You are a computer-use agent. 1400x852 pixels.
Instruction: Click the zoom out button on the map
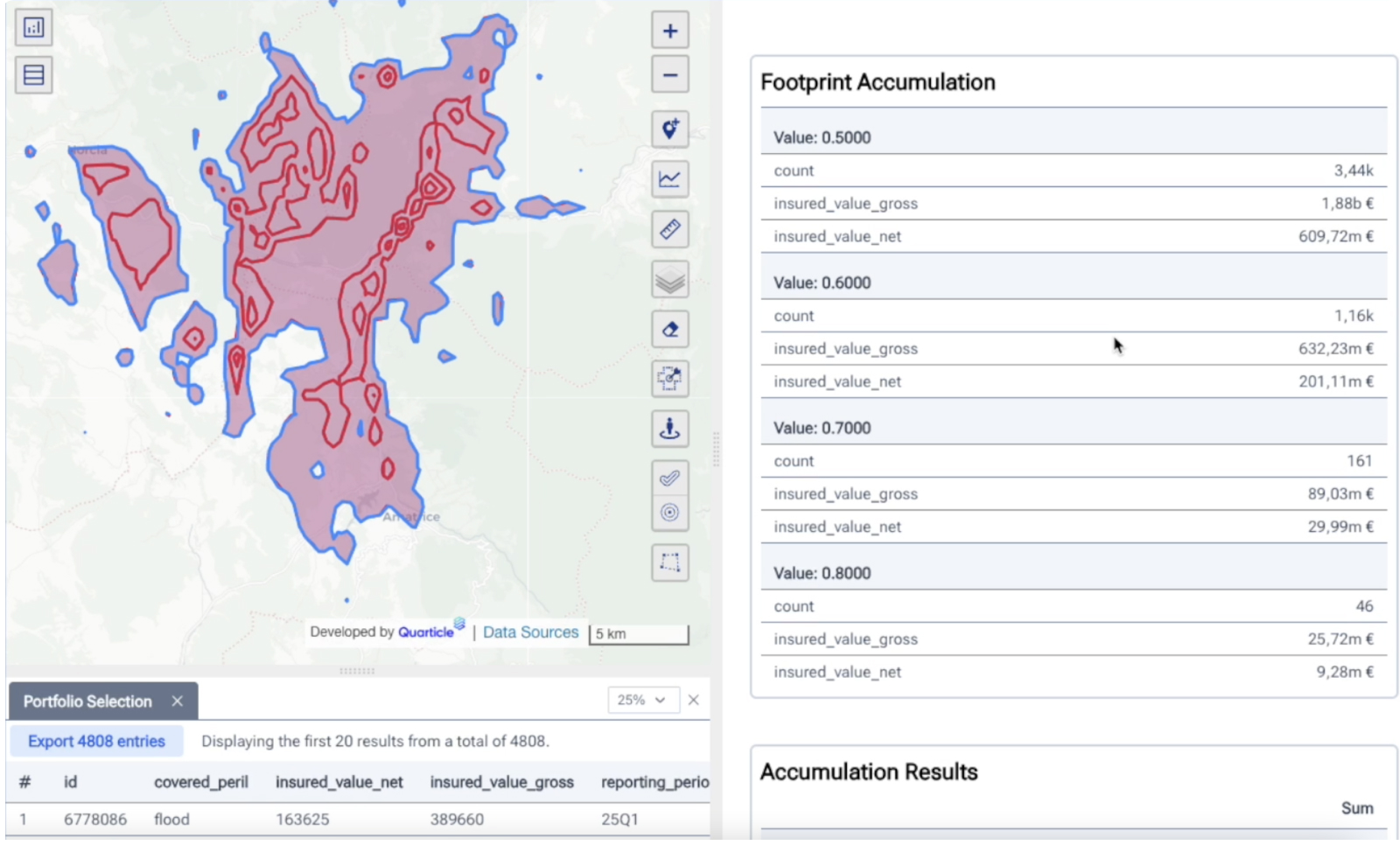click(x=669, y=74)
